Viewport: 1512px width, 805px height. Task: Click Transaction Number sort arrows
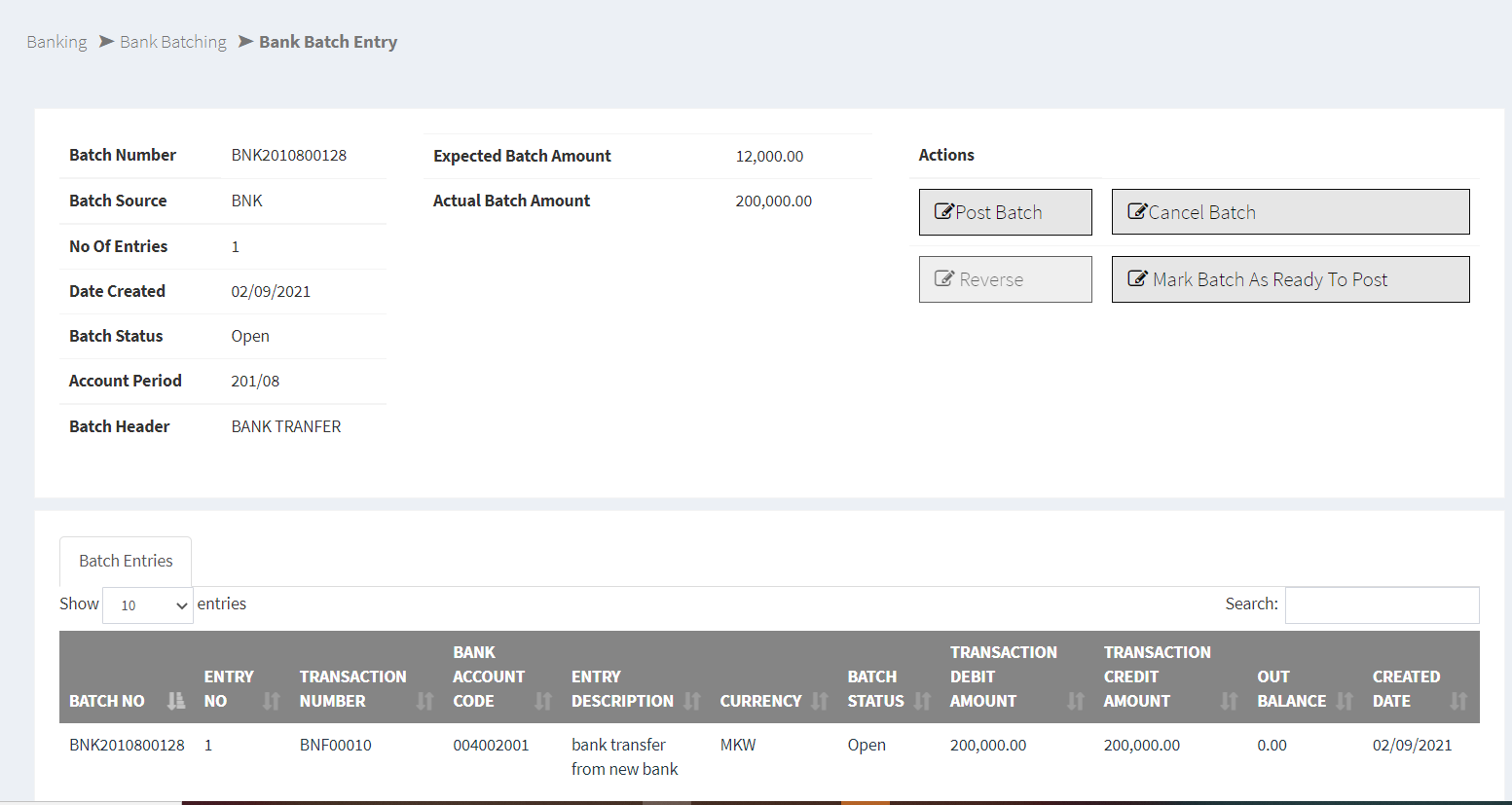(x=424, y=701)
